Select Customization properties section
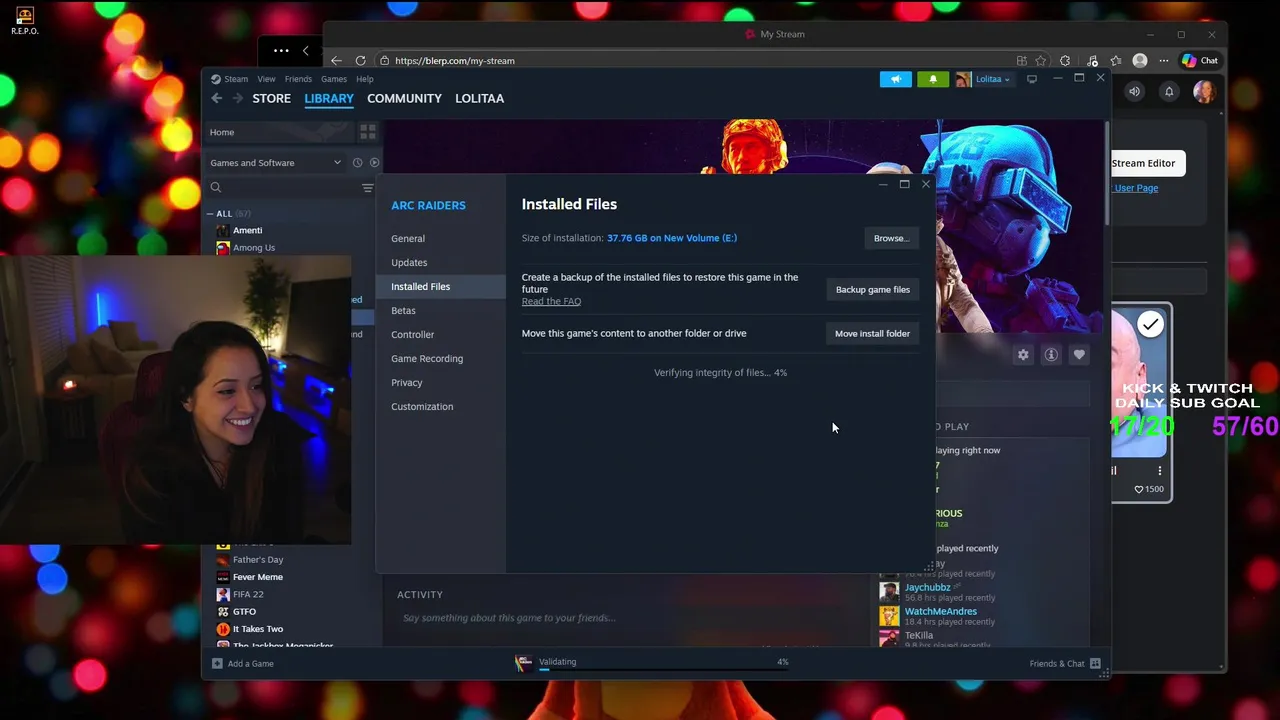 pyautogui.click(x=440, y=407)
